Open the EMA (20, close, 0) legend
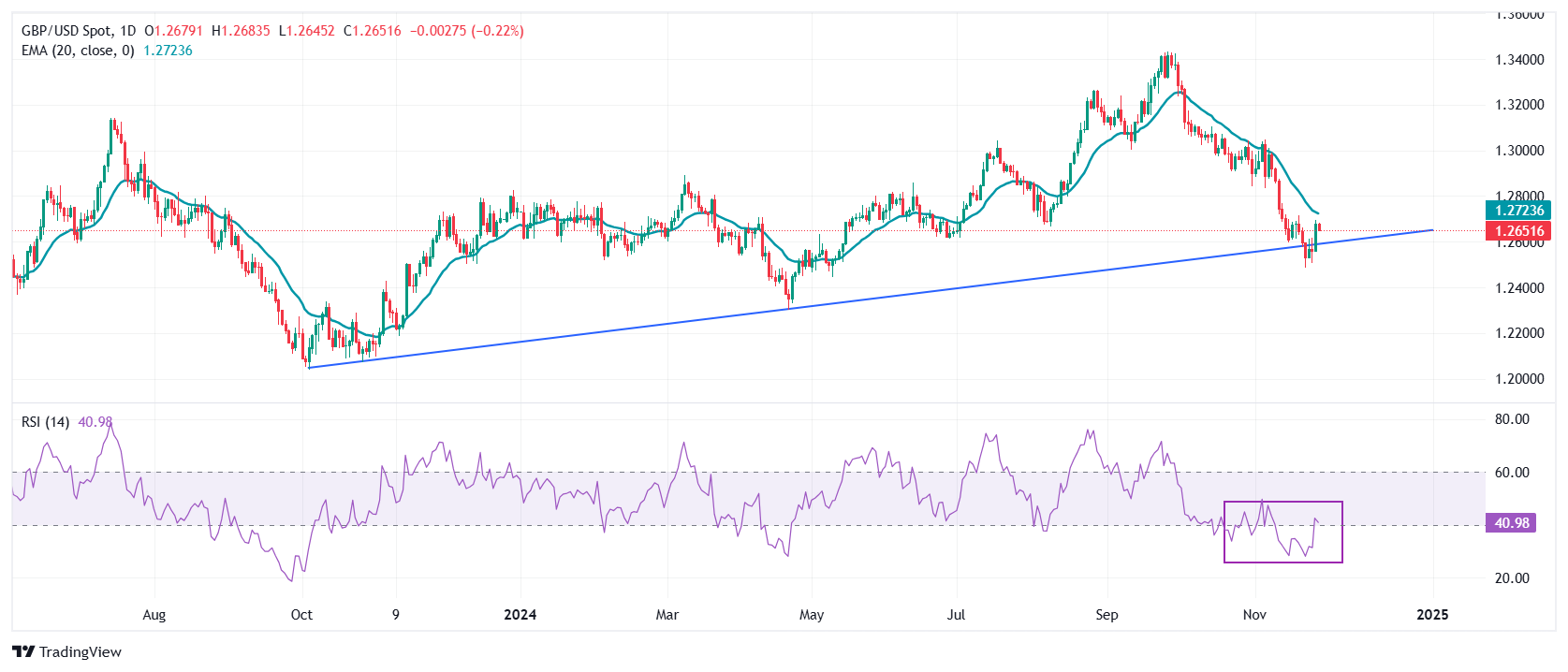1568x672 pixels. point(78,51)
